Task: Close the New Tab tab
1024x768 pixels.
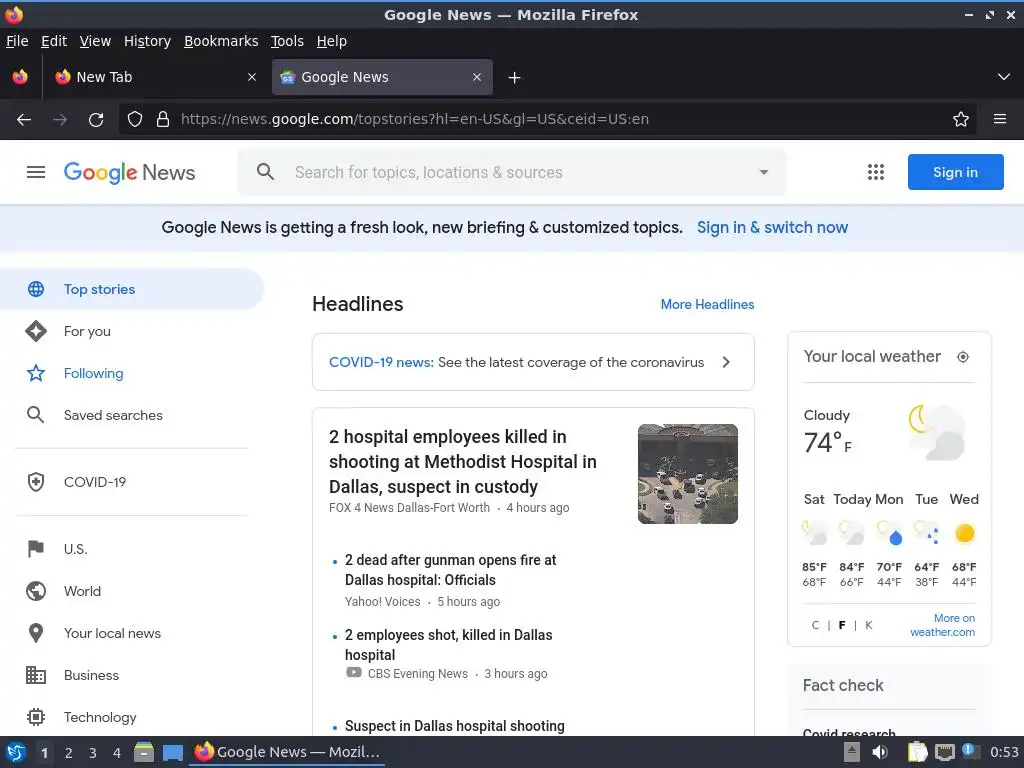Action: point(251,77)
